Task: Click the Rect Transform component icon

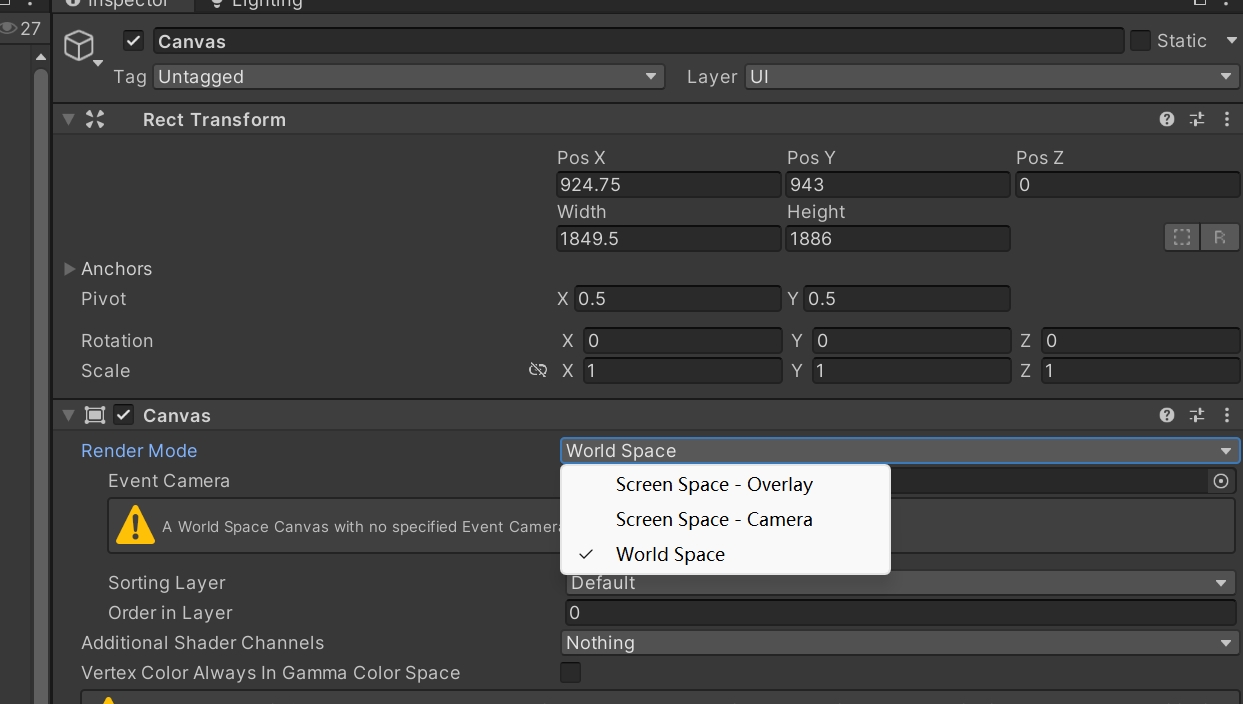Action: (x=95, y=119)
